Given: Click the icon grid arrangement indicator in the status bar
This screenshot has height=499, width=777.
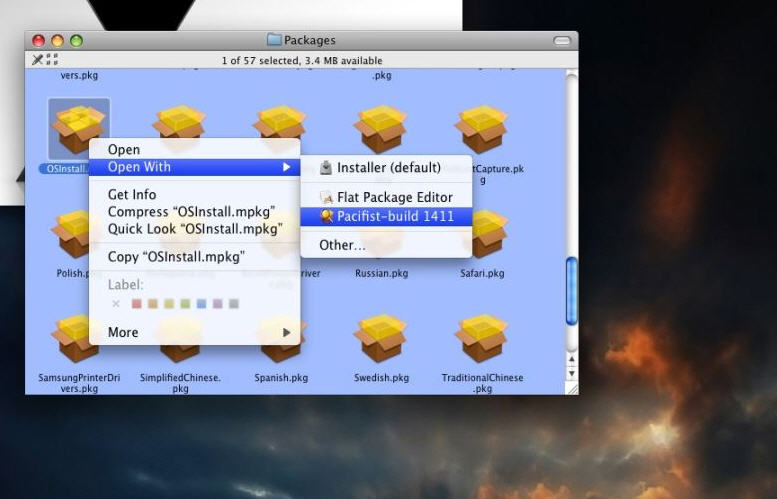Looking at the screenshot, I should pos(52,59).
